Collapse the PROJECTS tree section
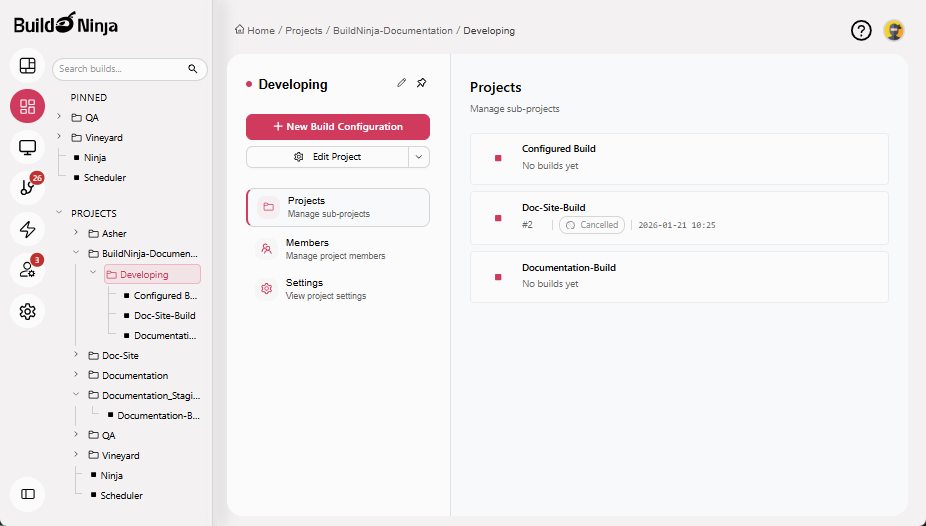The width and height of the screenshot is (926, 526). (x=59, y=213)
